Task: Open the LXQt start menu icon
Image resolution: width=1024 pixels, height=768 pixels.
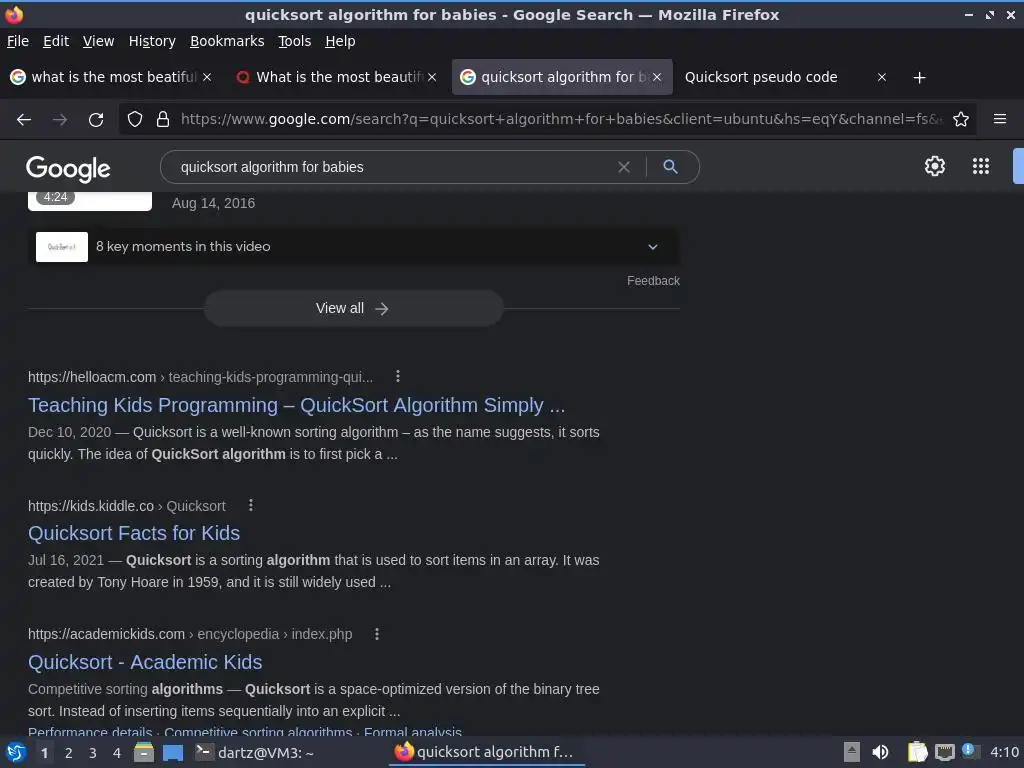Action: coord(16,752)
